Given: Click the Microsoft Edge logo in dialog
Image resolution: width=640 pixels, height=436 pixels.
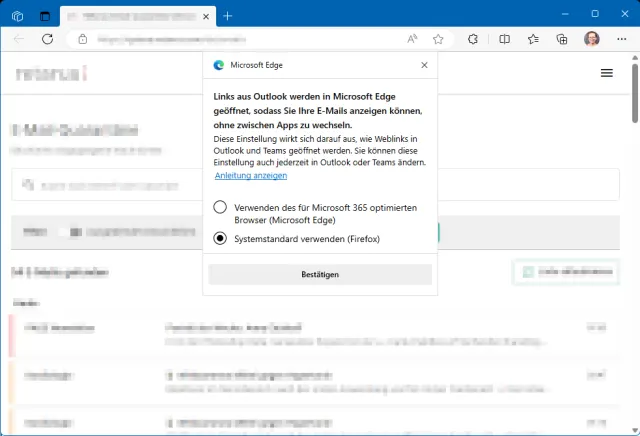Looking at the screenshot, I should (x=219, y=65).
